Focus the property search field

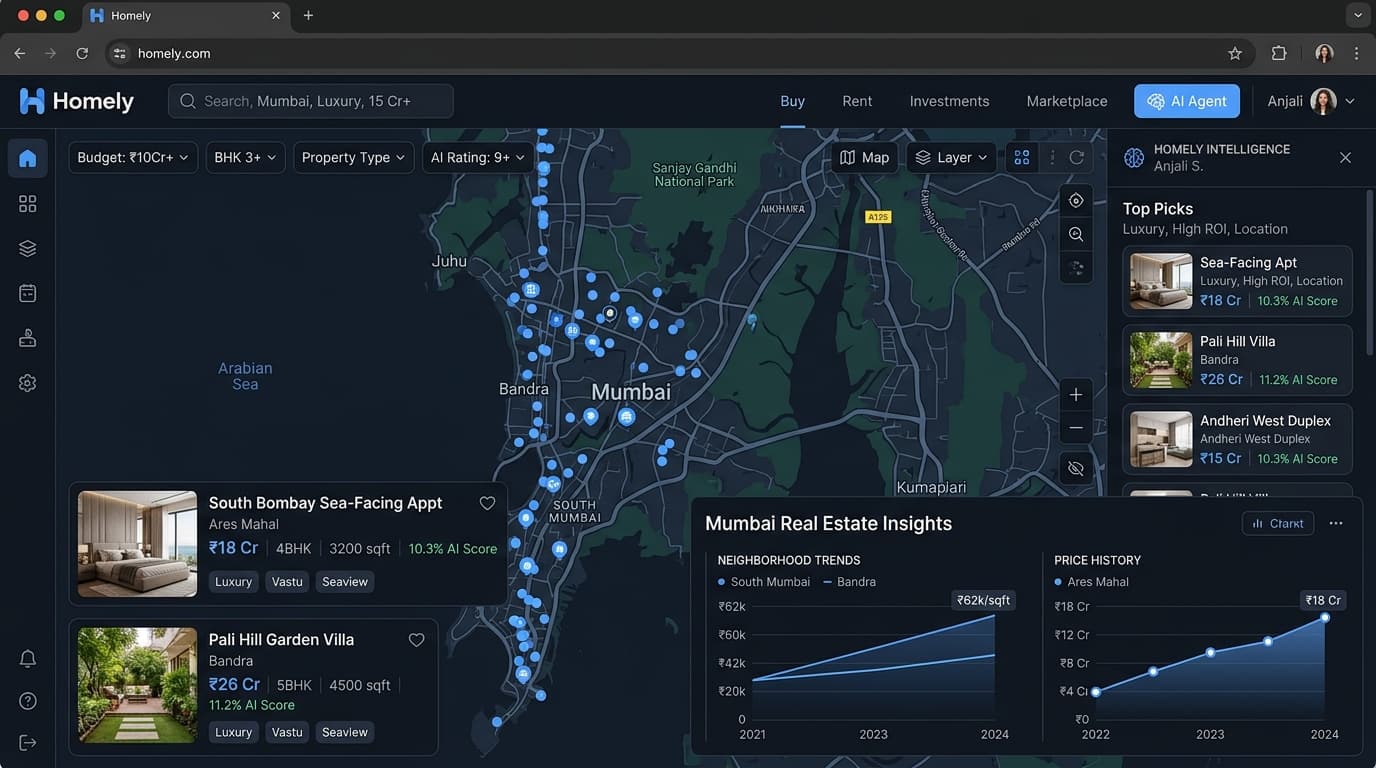tap(311, 101)
